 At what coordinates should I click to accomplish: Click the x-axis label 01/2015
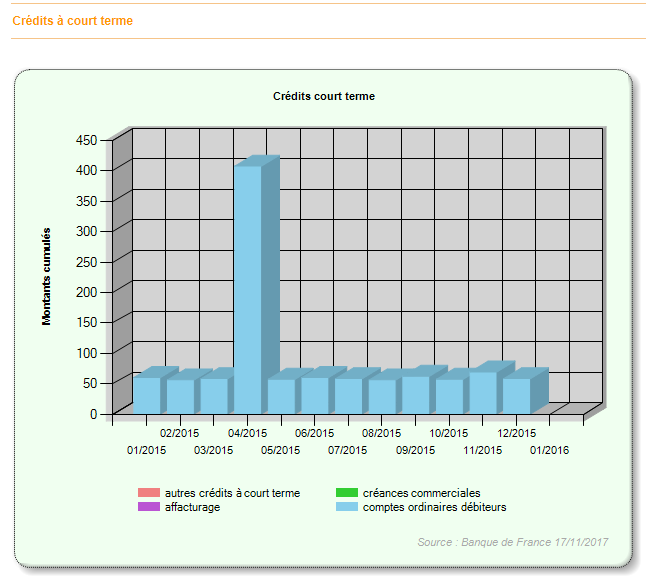(146, 450)
